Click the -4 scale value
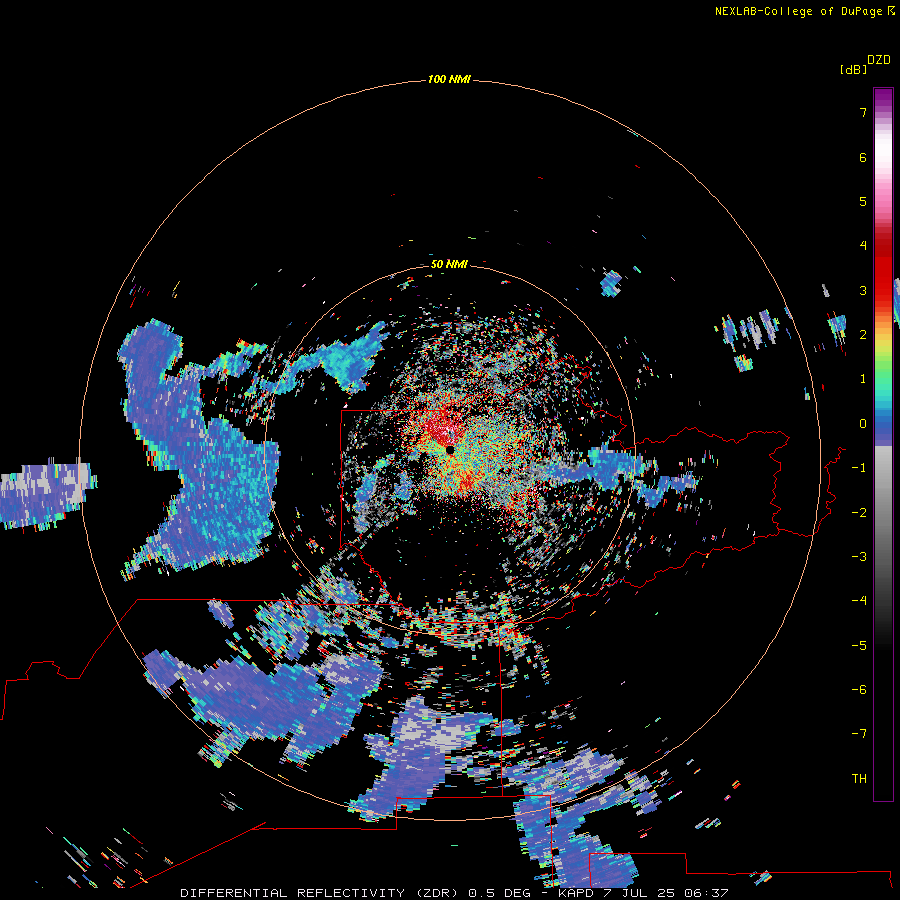The width and height of the screenshot is (900, 900). pos(859,601)
